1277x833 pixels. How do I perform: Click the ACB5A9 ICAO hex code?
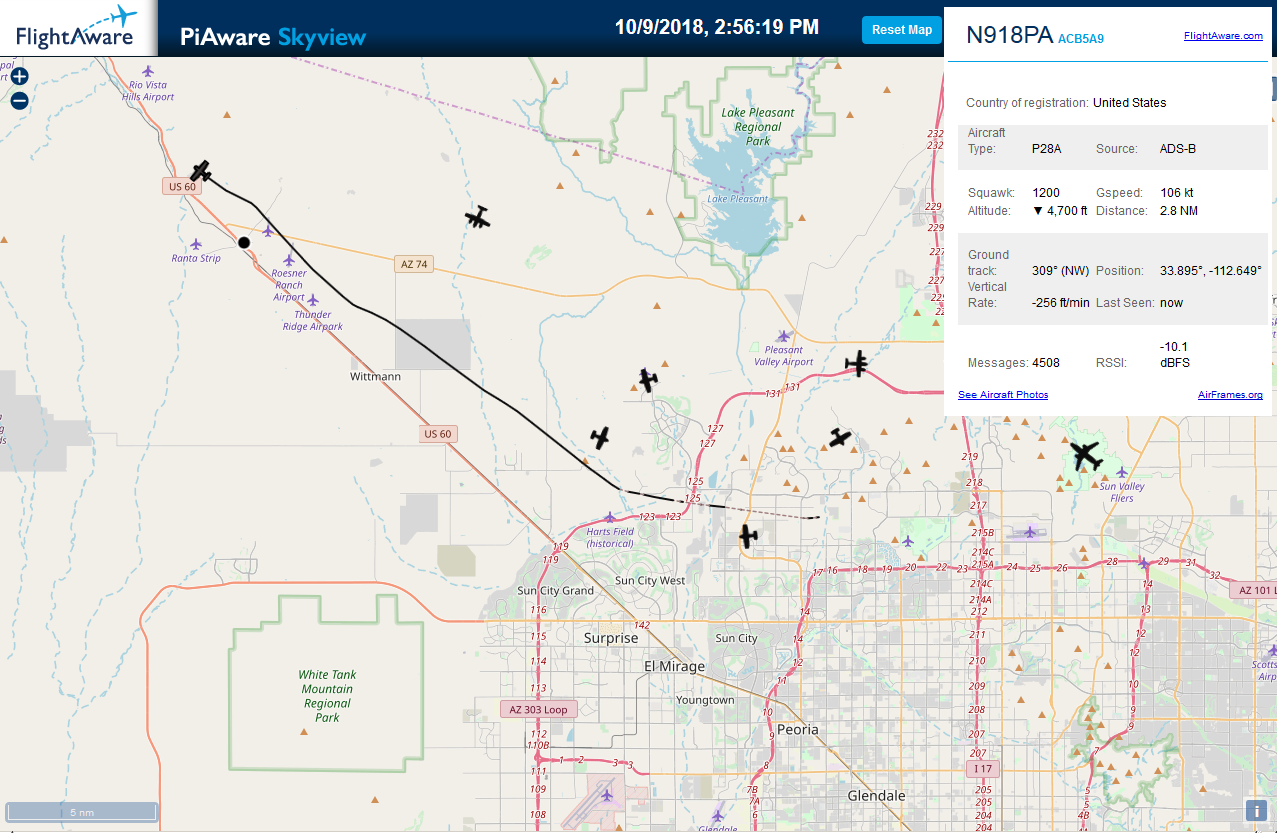(1081, 39)
